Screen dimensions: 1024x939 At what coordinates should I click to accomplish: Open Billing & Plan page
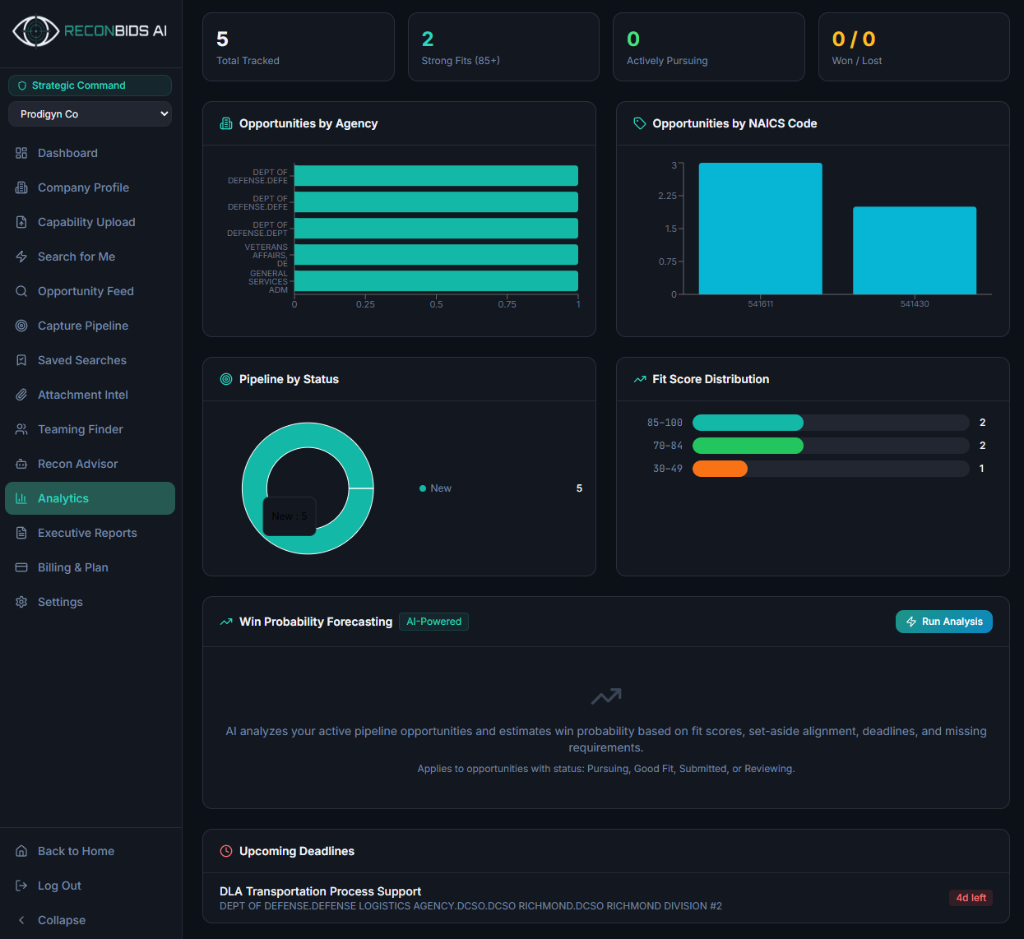pyautogui.click(x=90, y=567)
